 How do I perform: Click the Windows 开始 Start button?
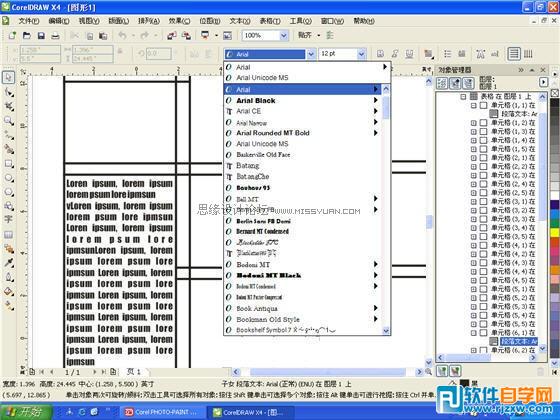tap(26, 412)
